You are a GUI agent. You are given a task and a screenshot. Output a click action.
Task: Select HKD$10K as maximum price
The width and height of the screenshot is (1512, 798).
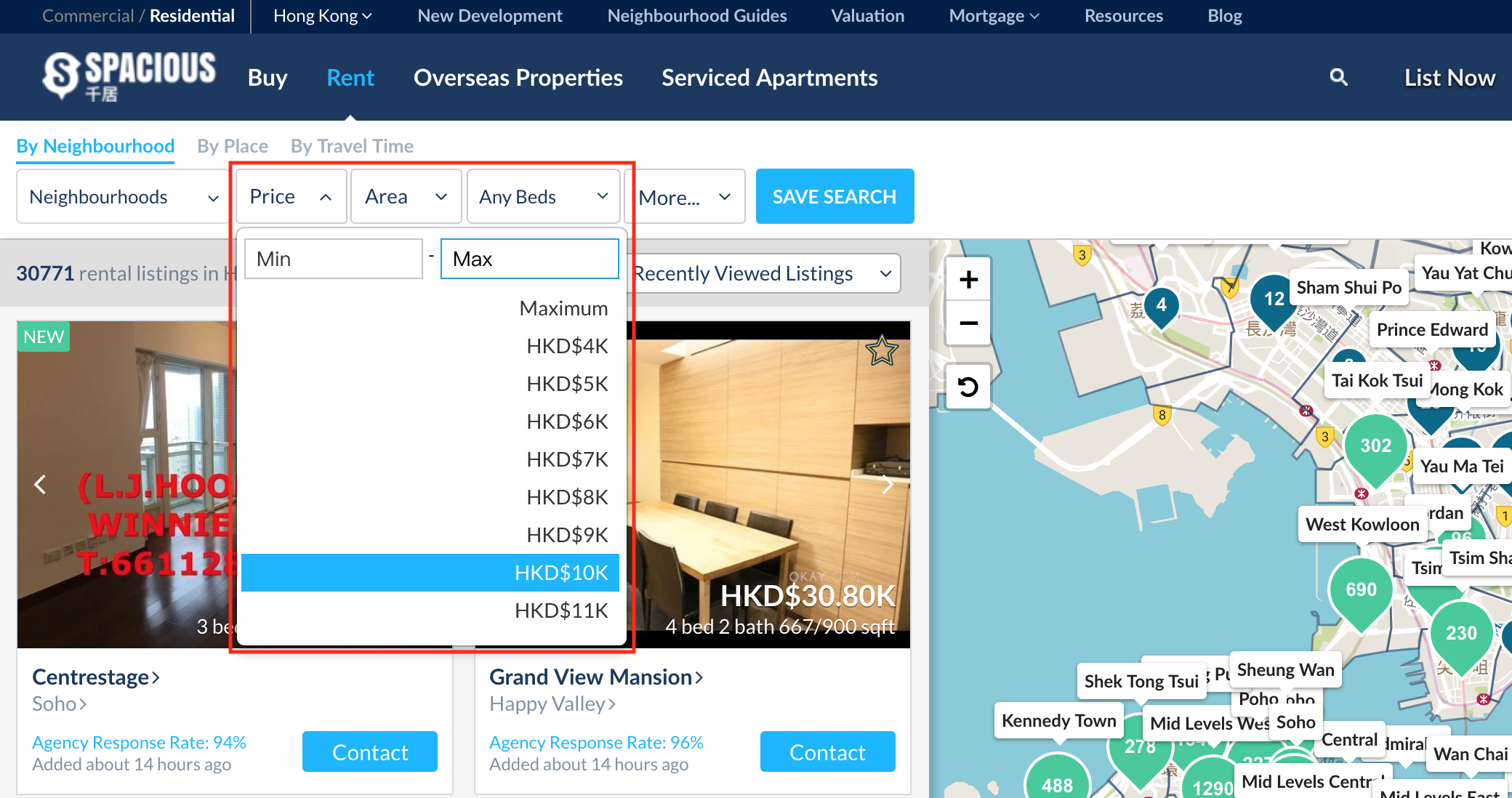(x=430, y=573)
